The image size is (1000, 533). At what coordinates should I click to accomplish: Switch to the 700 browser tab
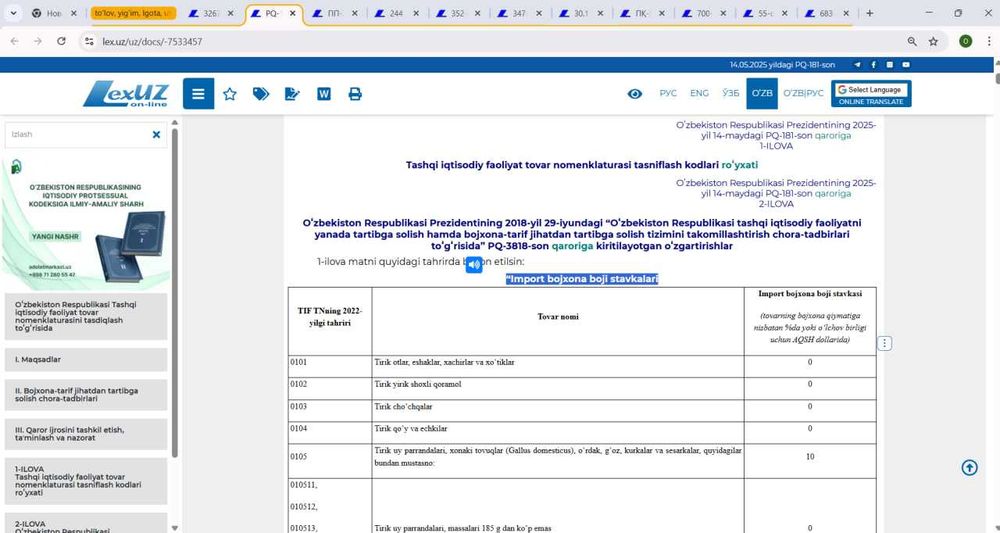(x=705, y=13)
